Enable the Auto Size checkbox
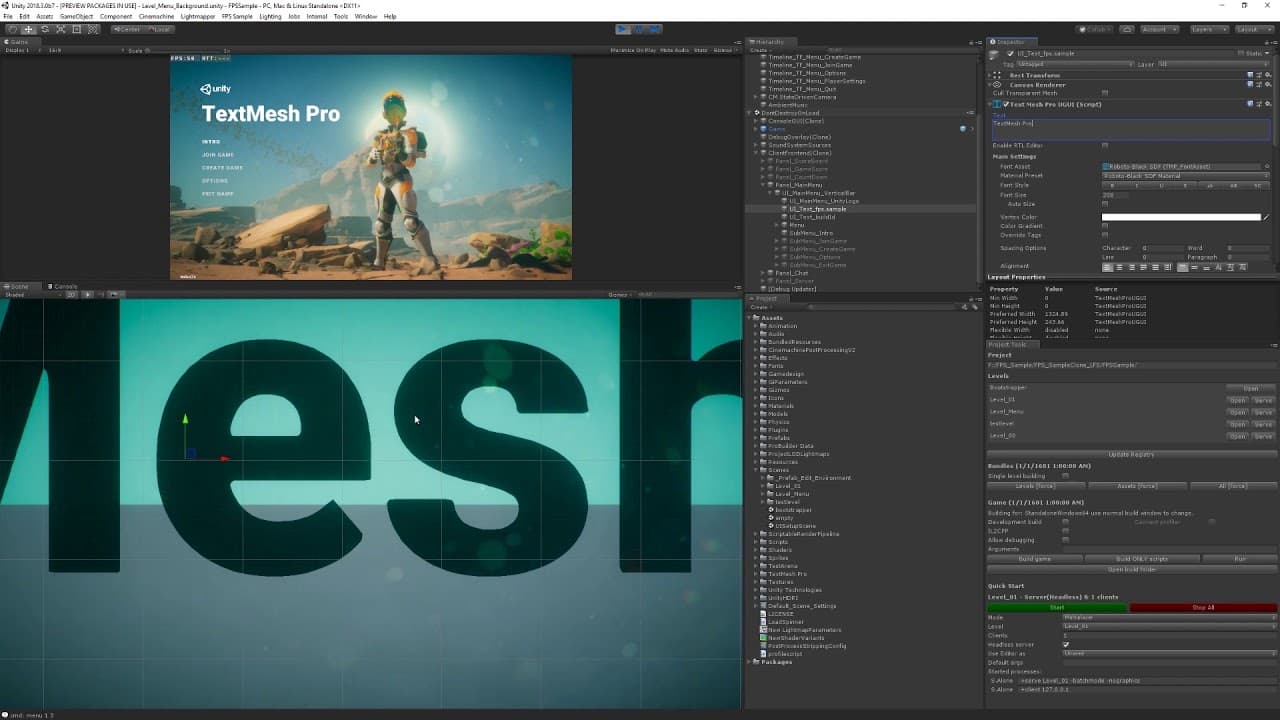The height and width of the screenshot is (720, 1280). pyautogui.click(x=1105, y=204)
